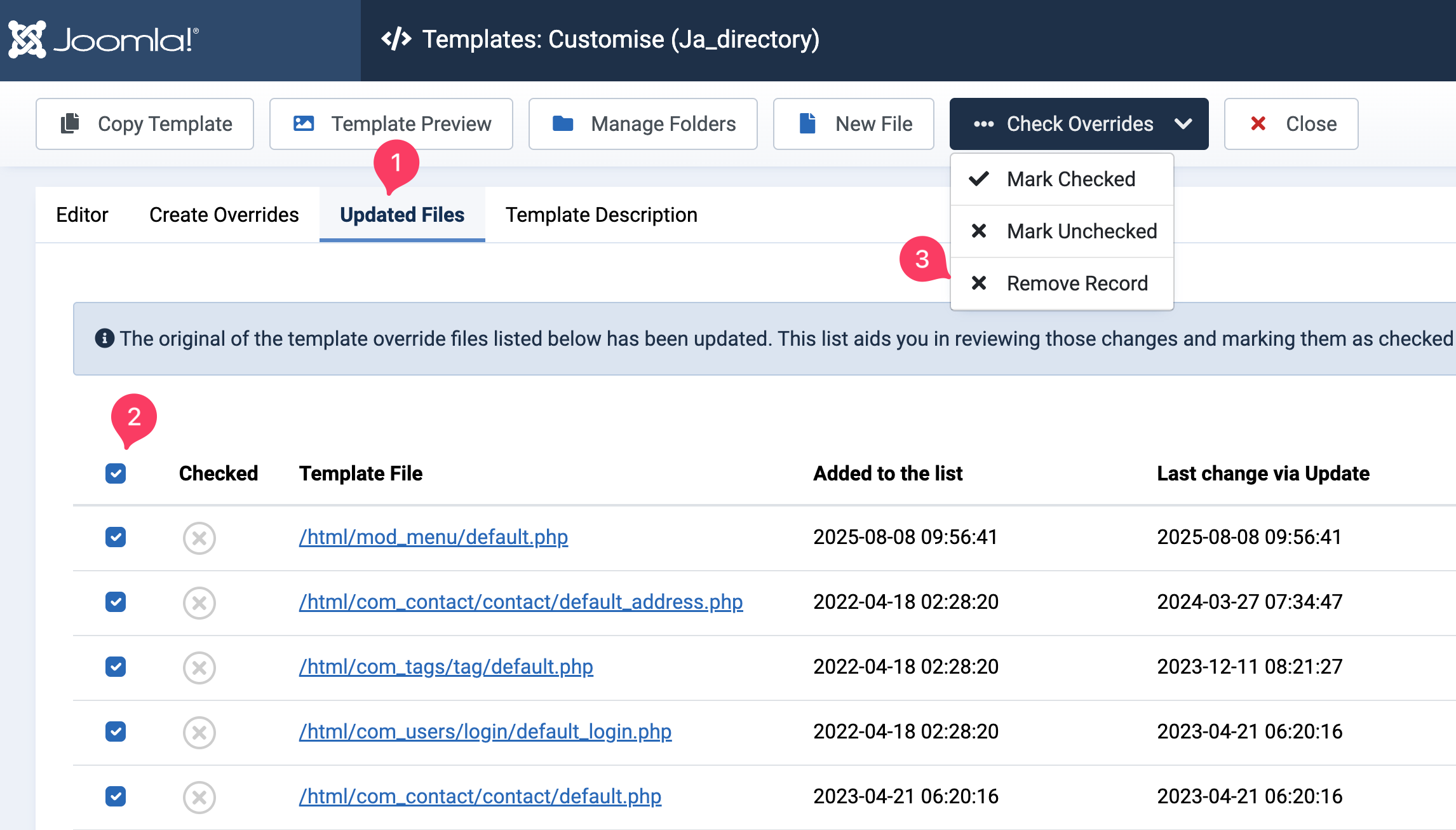Click the Manage Folders folder icon

pos(563,123)
